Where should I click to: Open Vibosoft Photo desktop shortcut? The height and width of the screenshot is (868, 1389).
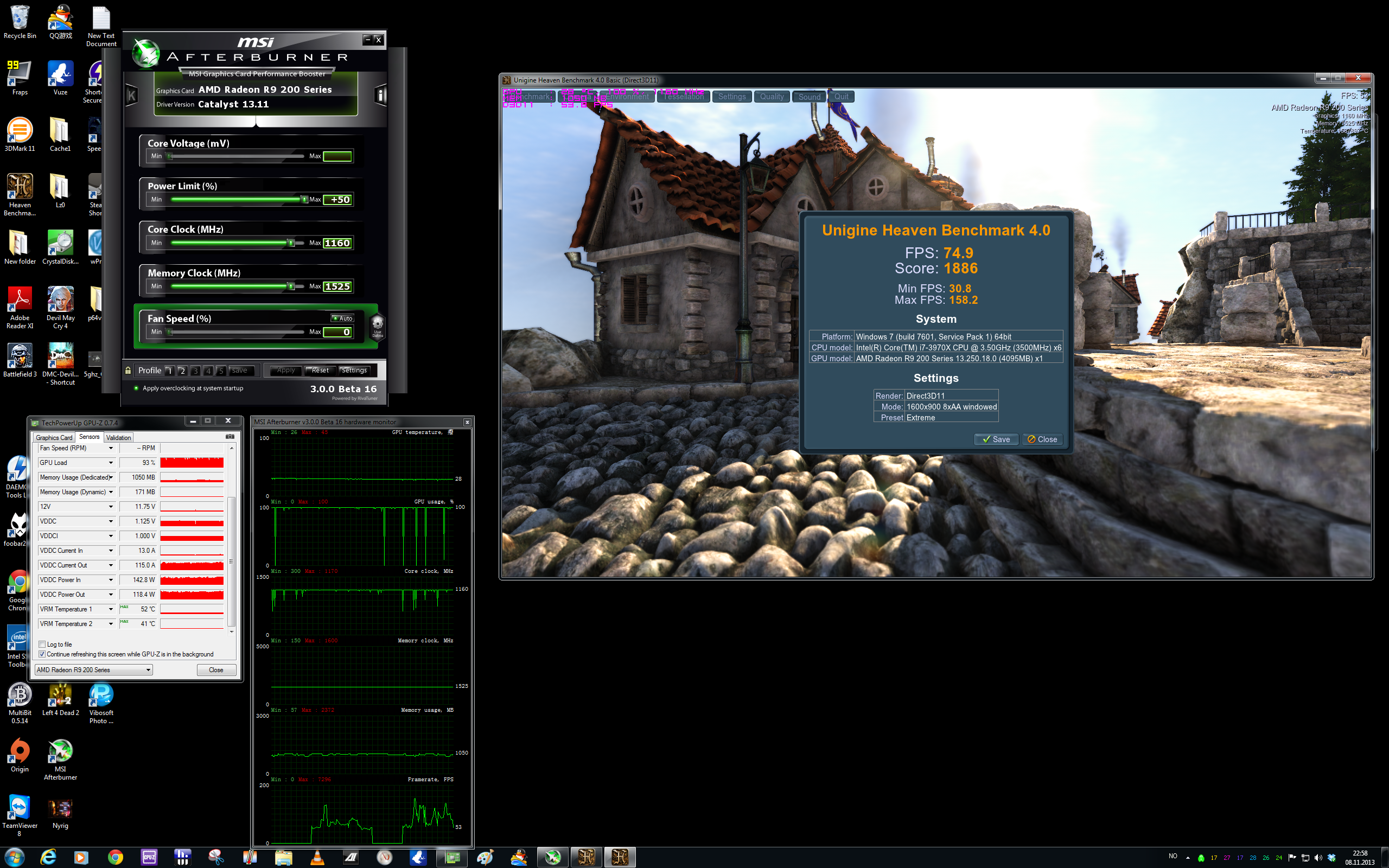click(x=101, y=703)
